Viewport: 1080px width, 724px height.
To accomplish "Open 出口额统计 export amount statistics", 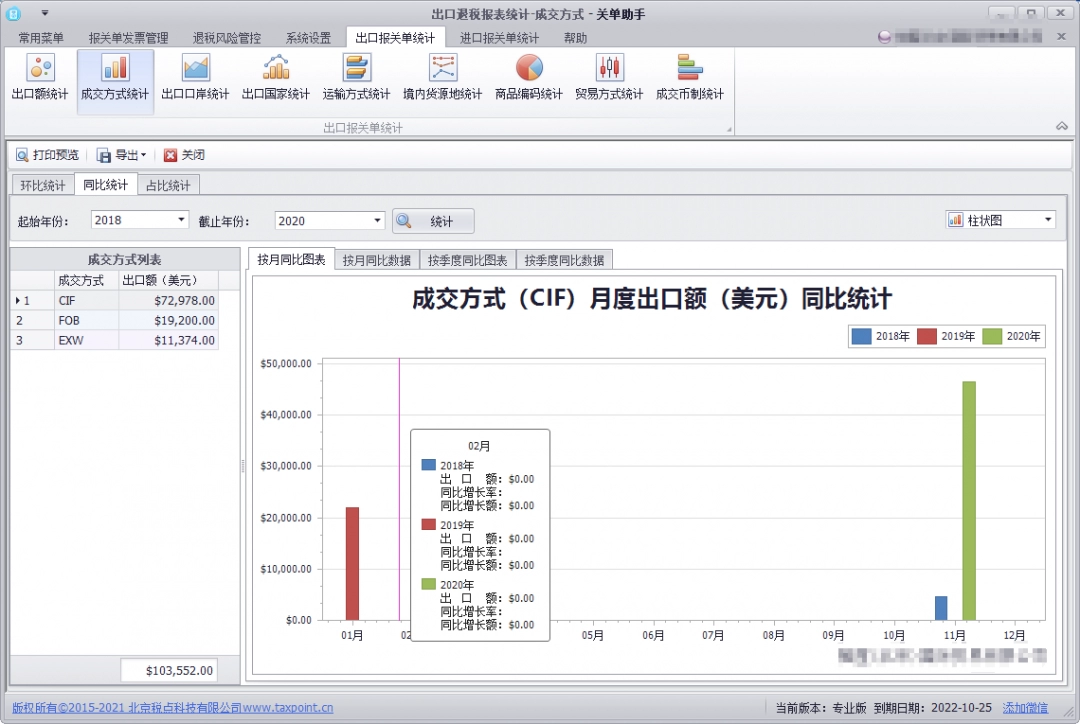I will click(40, 78).
